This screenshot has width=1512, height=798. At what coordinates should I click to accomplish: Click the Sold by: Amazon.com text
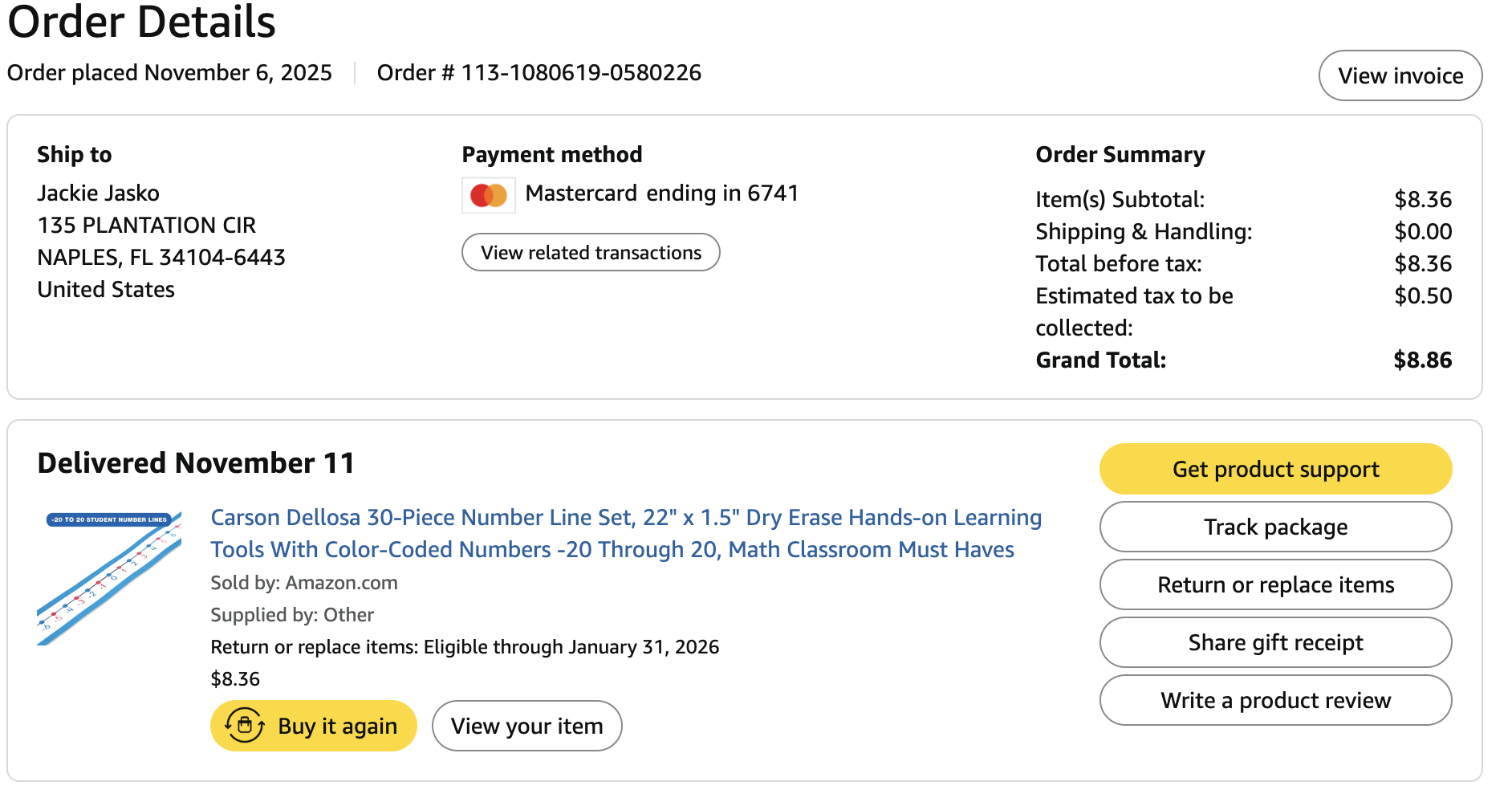pos(303,583)
